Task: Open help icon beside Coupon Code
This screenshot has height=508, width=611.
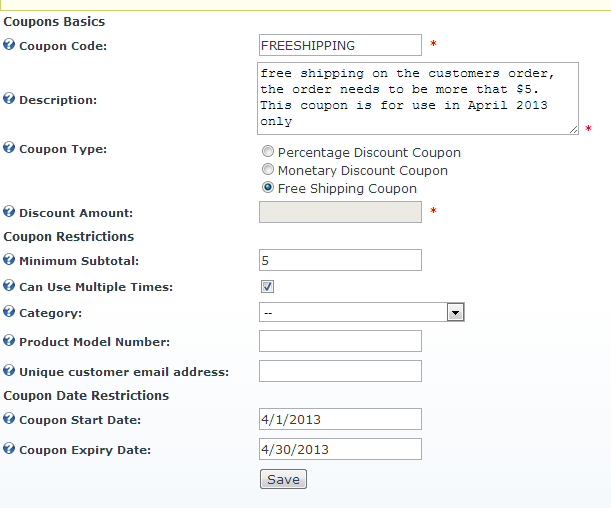Action: [9, 44]
